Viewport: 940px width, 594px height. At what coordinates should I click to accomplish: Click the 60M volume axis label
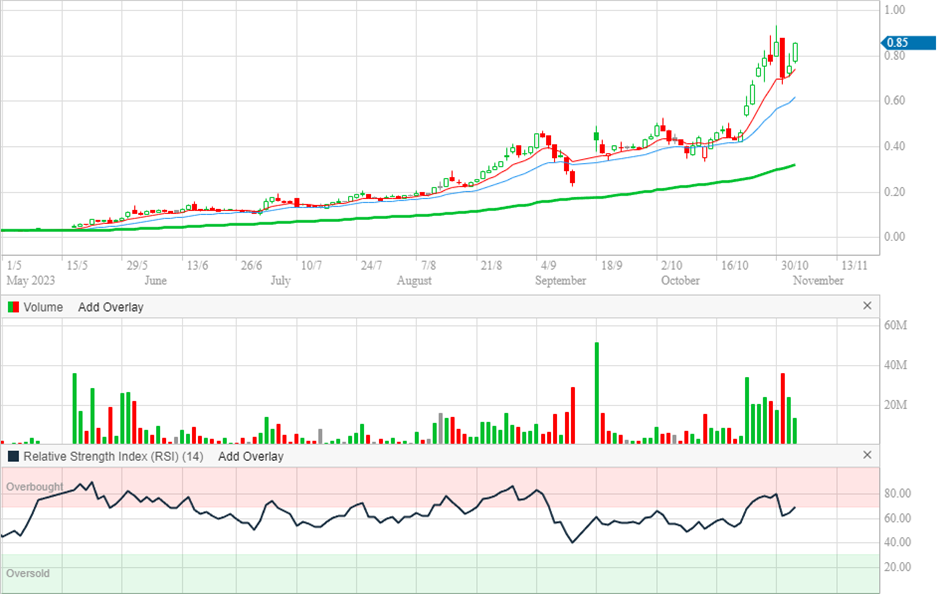point(894,325)
